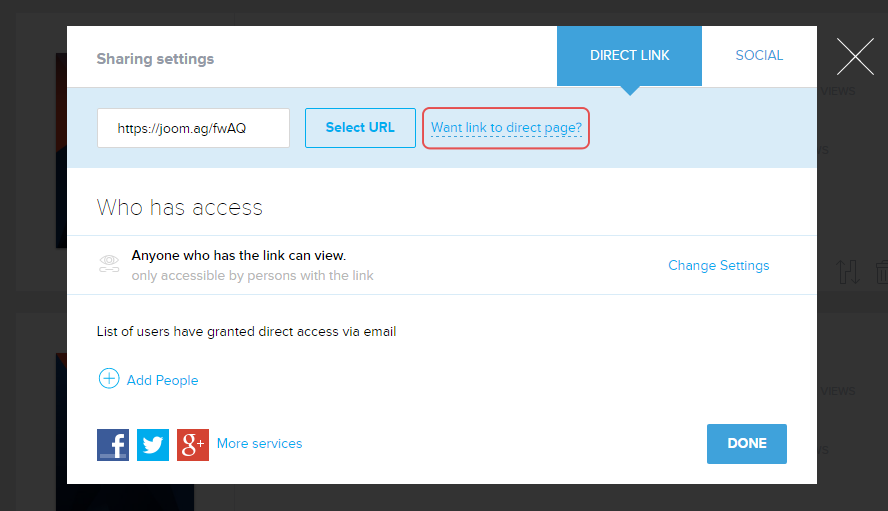Screen dimensions: 888x511
Task: Click the Add People text link
Action: [162, 380]
